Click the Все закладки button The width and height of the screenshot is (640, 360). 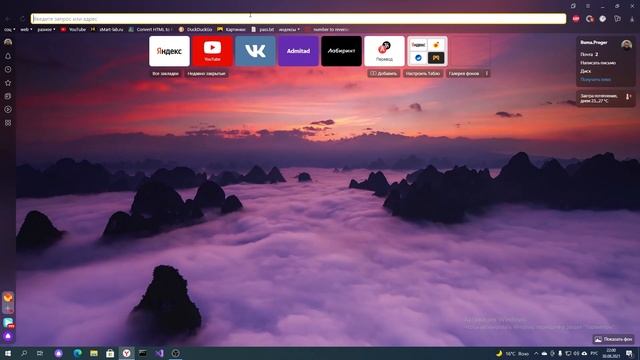[x=165, y=73]
